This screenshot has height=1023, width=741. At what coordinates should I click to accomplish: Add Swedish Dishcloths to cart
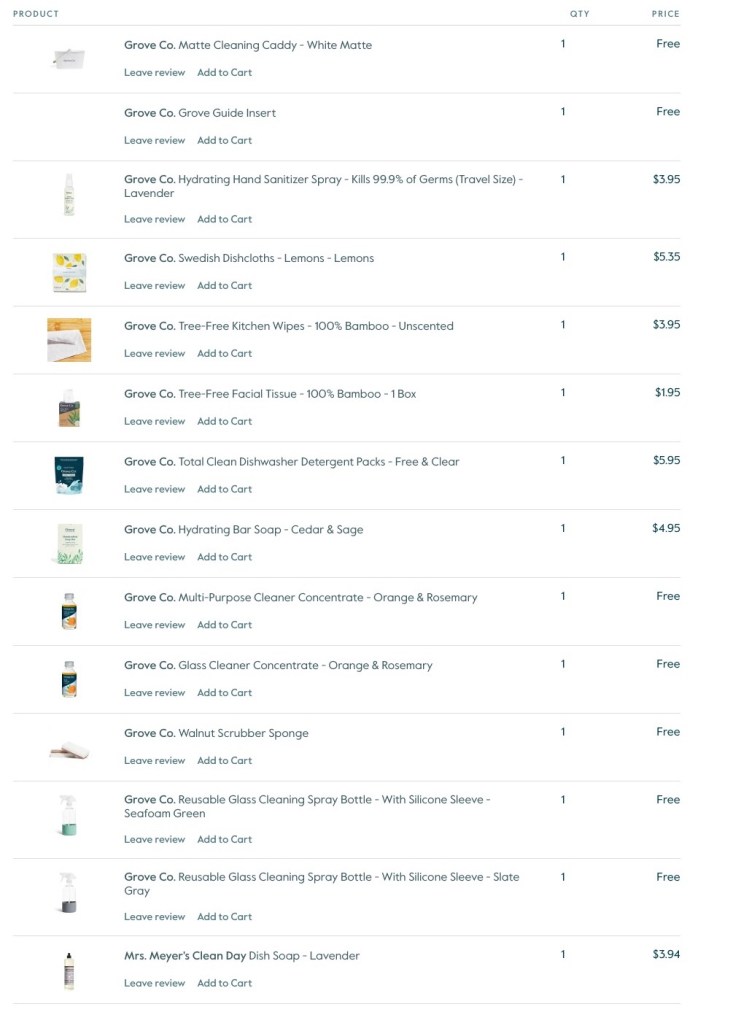click(224, 286)
